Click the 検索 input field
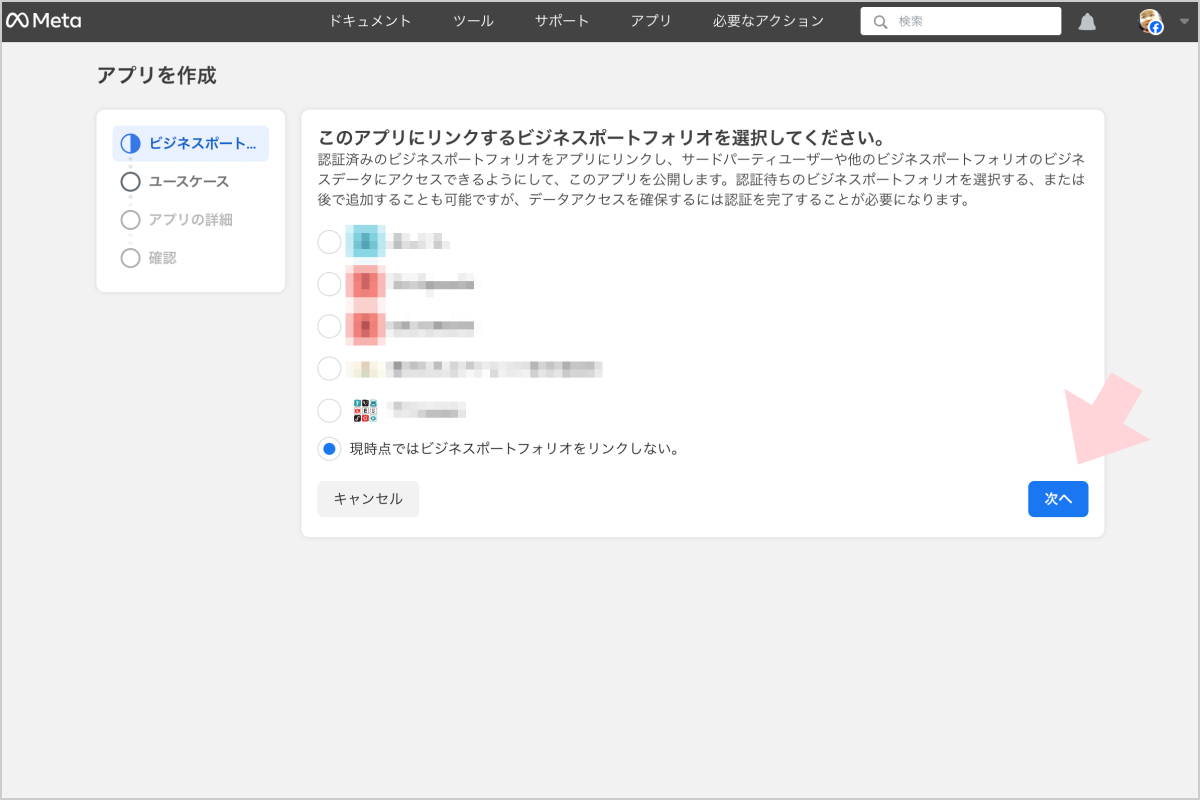 (x=970, y=22)
